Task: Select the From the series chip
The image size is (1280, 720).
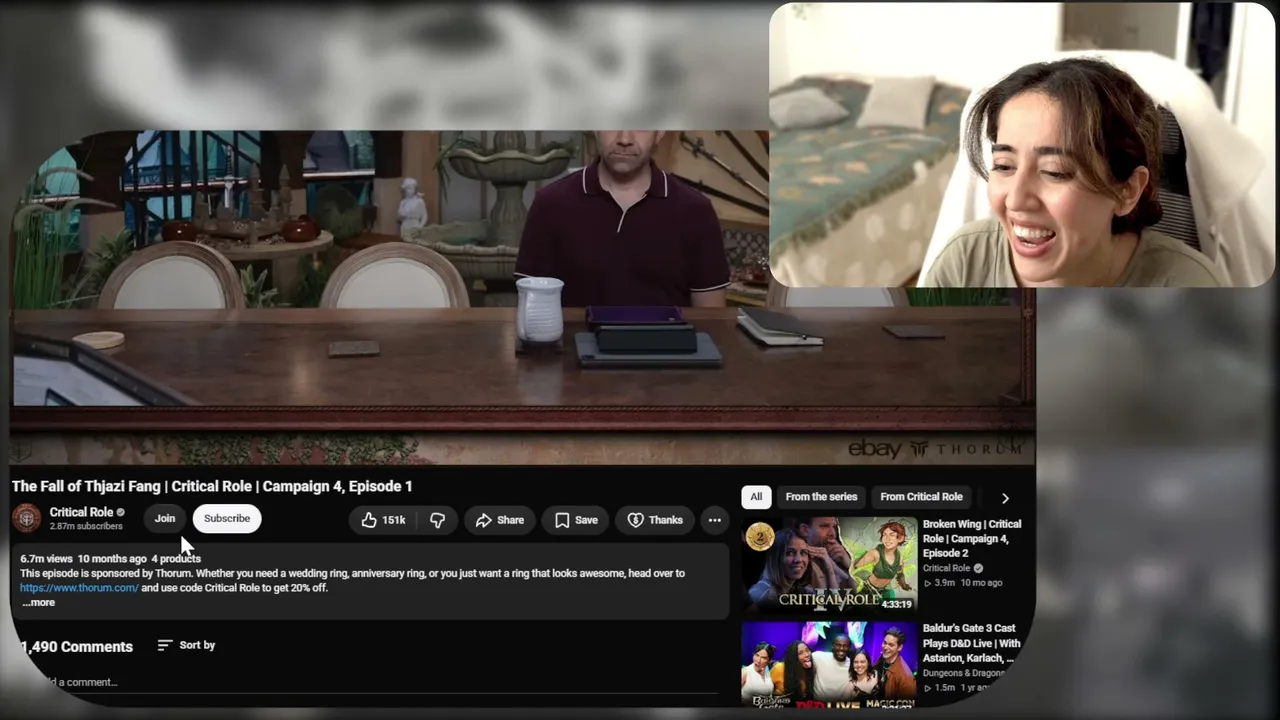Action: 821,497
